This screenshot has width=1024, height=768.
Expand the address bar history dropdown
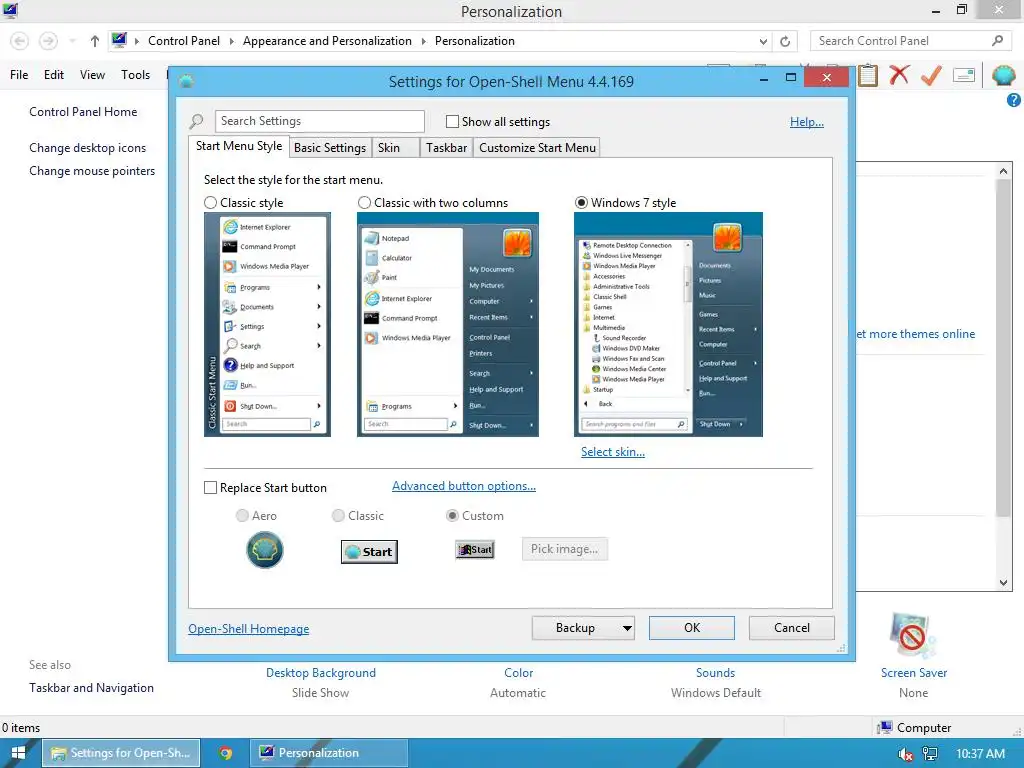pyautogui.click(x=763, y=41)
